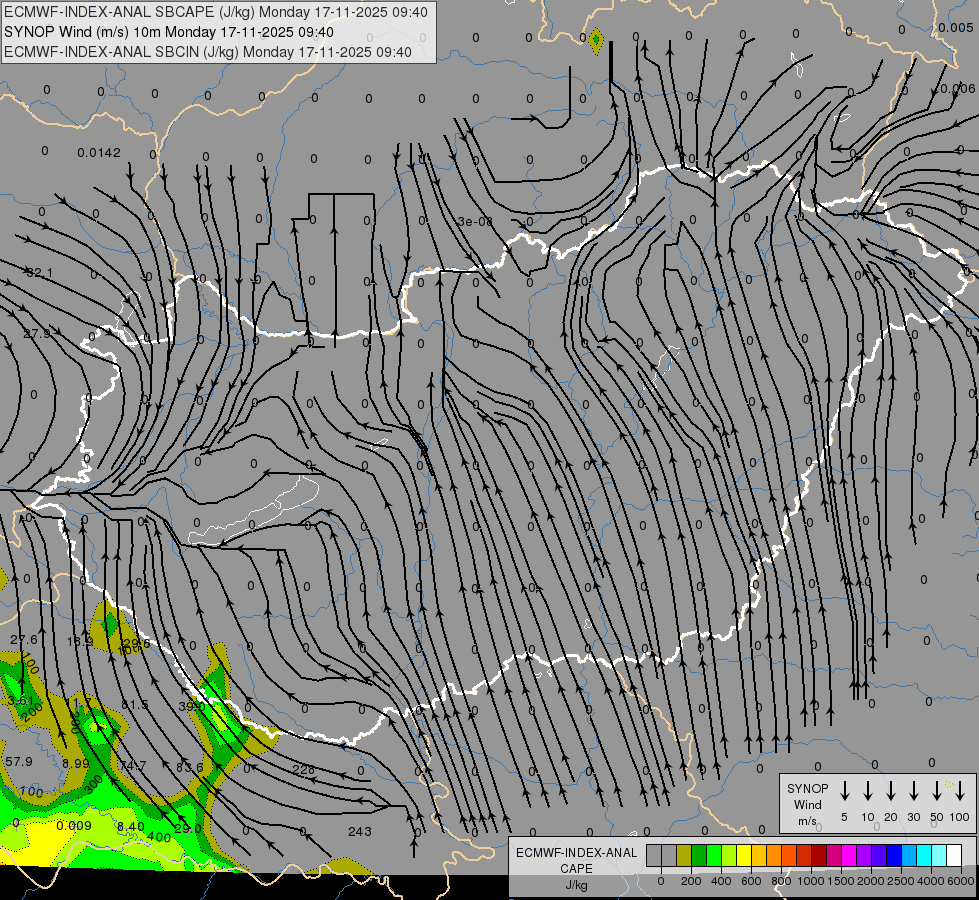Click the 83.6 value on the map
Viewport: 979px width, 900px height.
tap(189, 768)
